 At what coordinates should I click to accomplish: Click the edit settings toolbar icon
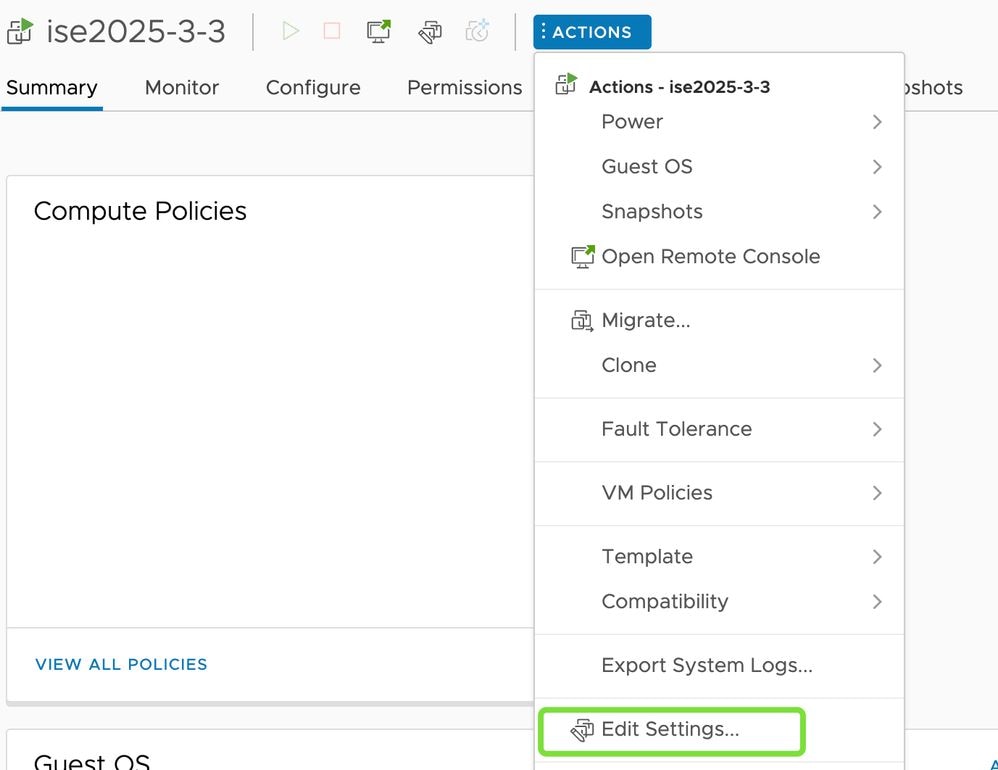pos(430,32)
